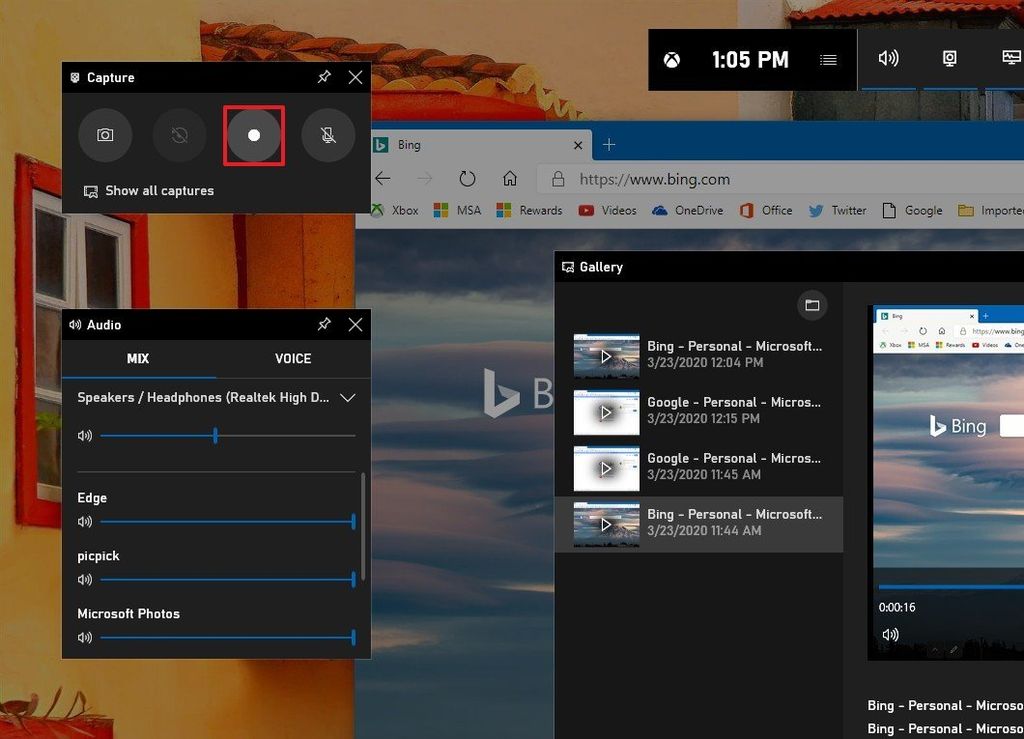Image resolution: width=1024 pixels, height=739 pixels.
Task: Expand the Speakers / Headphones device dropdown
Action: tap(347, 398)
